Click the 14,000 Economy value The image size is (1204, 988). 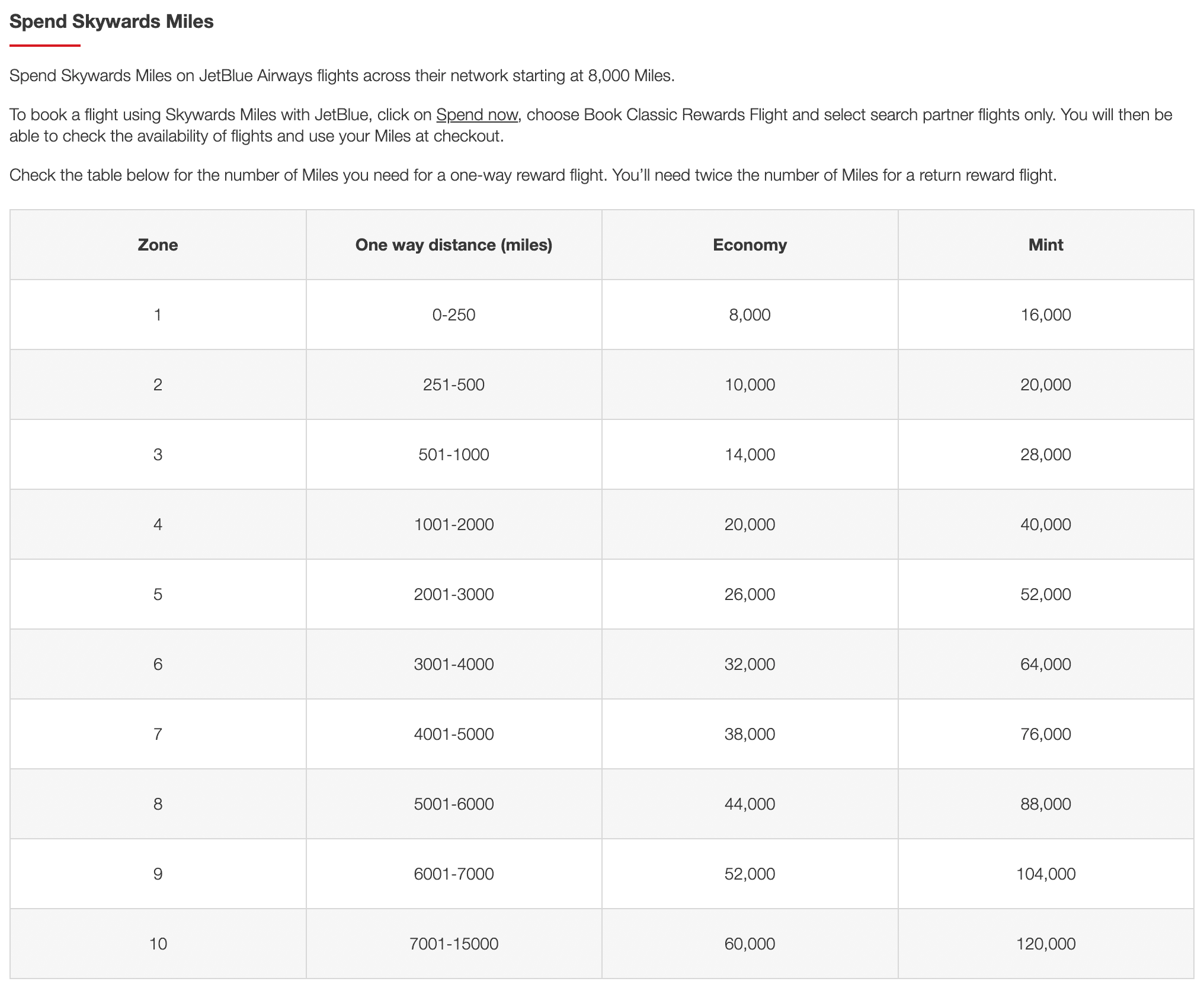(750, 455)
